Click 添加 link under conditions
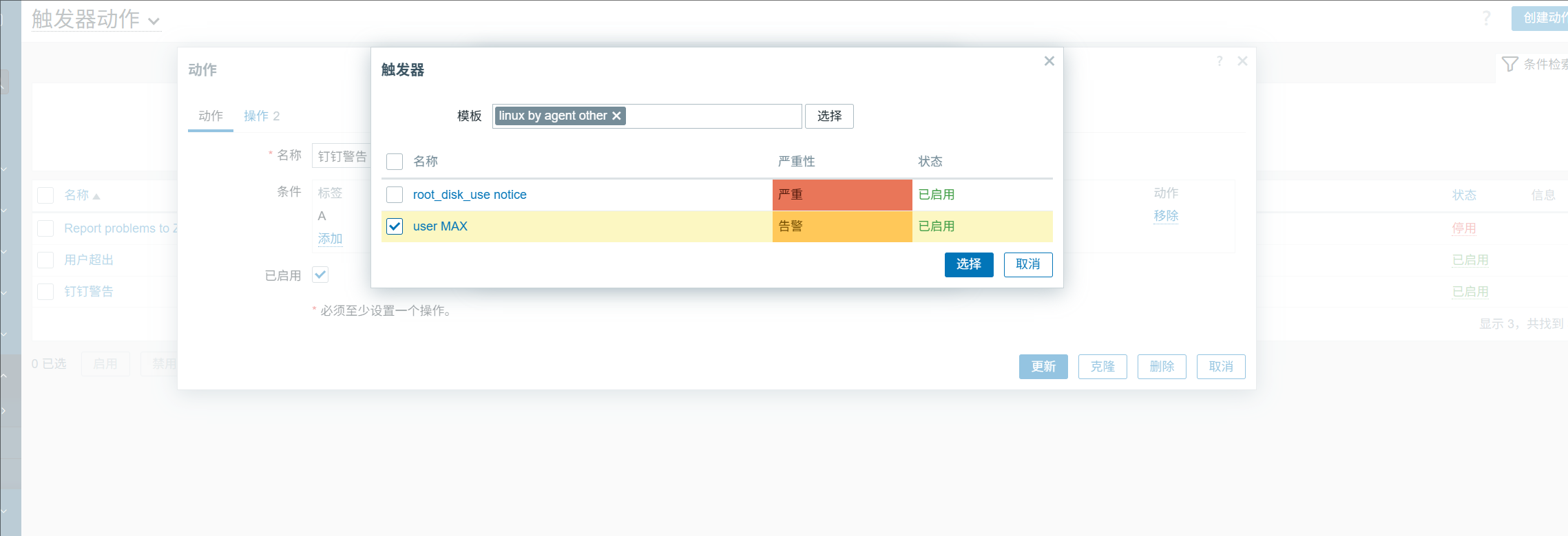 point(330,239)
